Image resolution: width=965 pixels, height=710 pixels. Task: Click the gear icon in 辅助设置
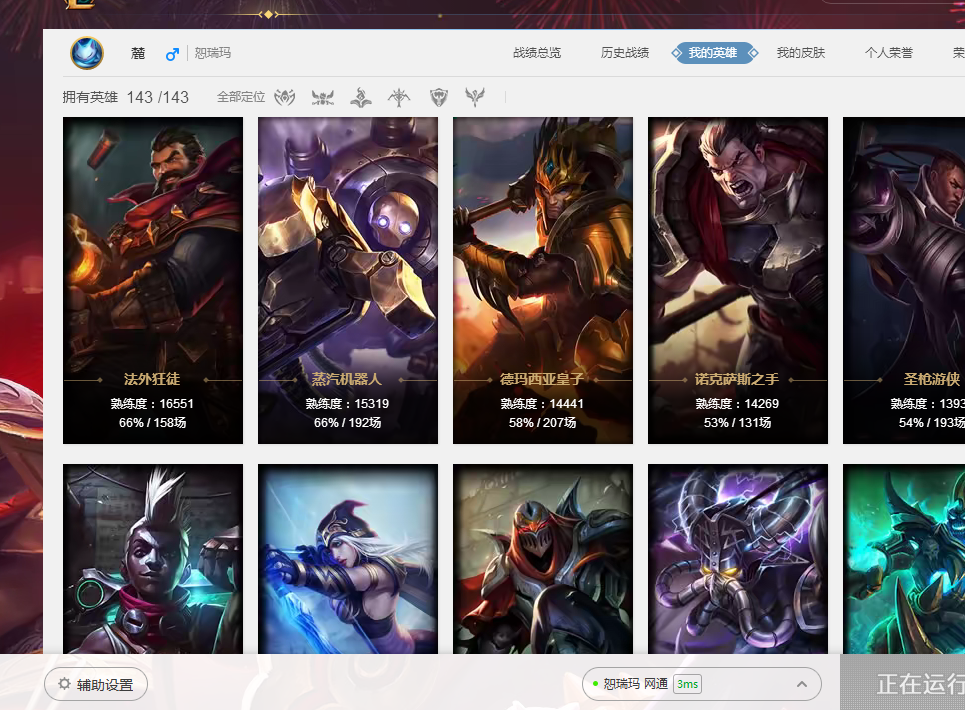tap(64, 684)
